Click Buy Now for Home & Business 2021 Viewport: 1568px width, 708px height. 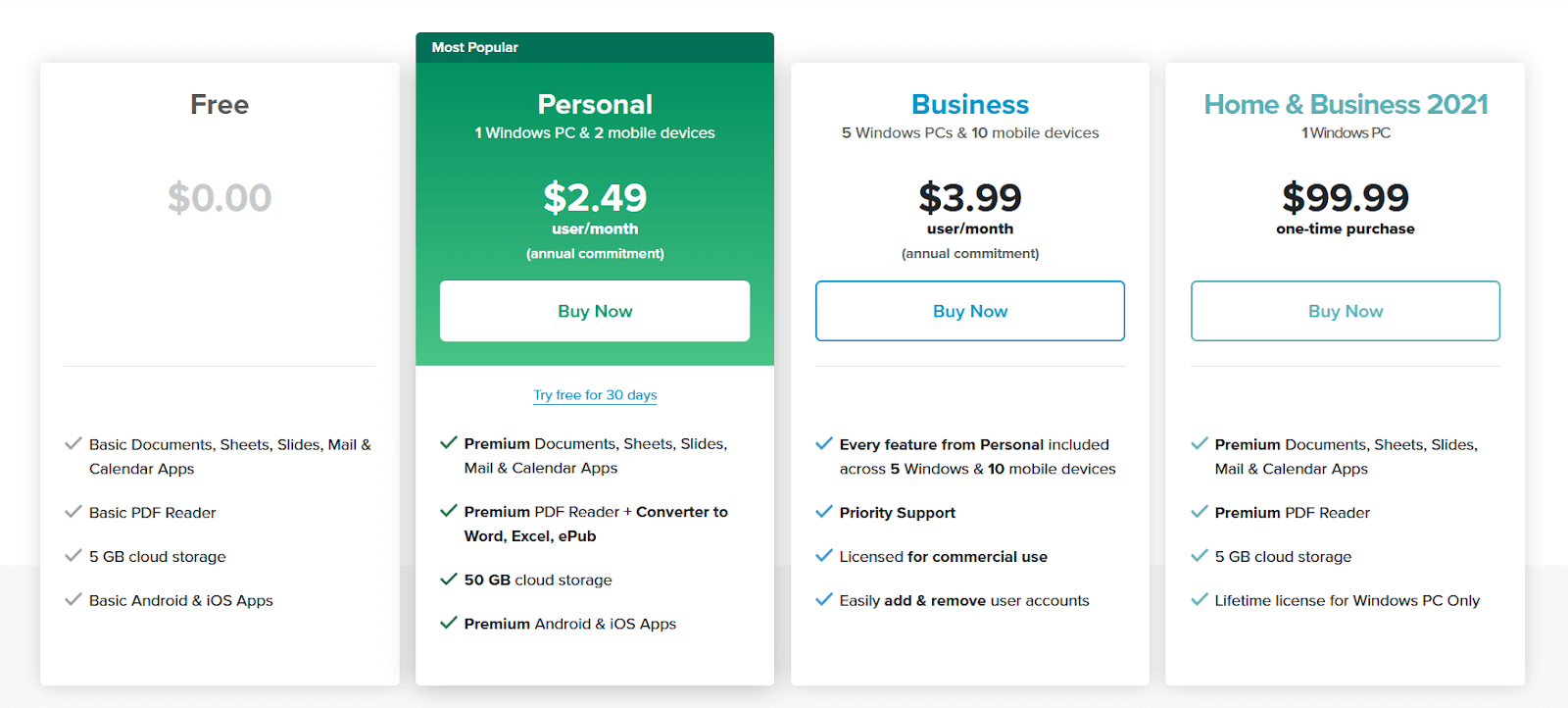(x=1345, y=311)
